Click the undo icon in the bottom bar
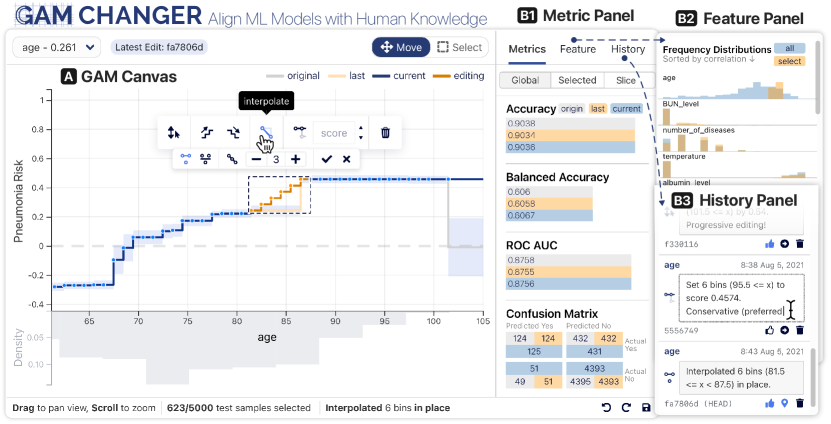This screenshot has height=424, width=831. coord(606,407)
